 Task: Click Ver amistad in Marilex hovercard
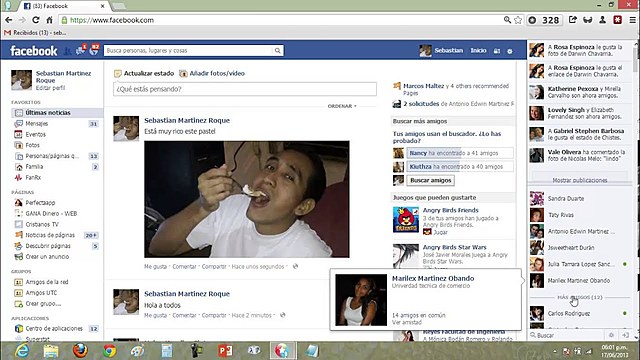(x=407, y=322)
